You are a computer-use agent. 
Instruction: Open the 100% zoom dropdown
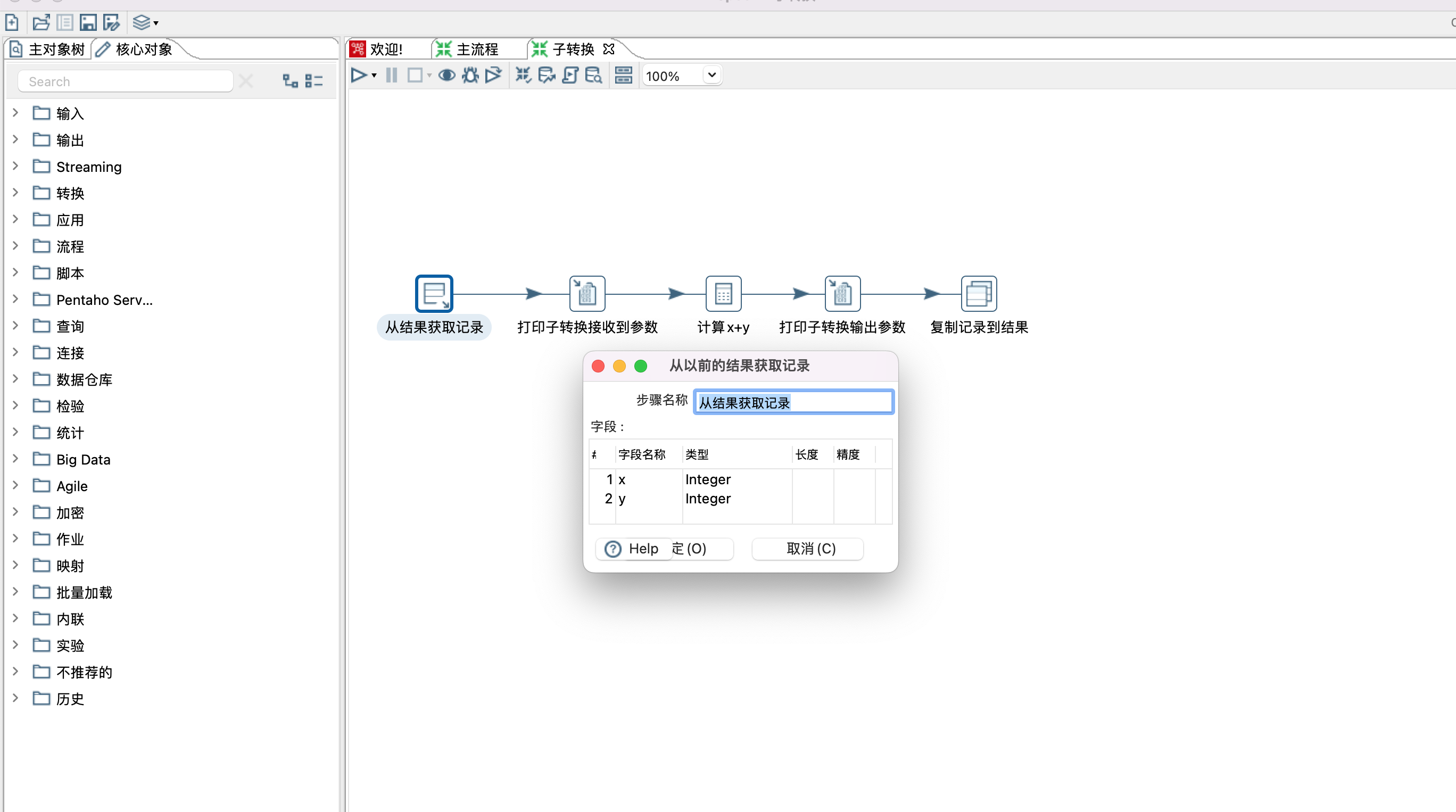(712, 75)
